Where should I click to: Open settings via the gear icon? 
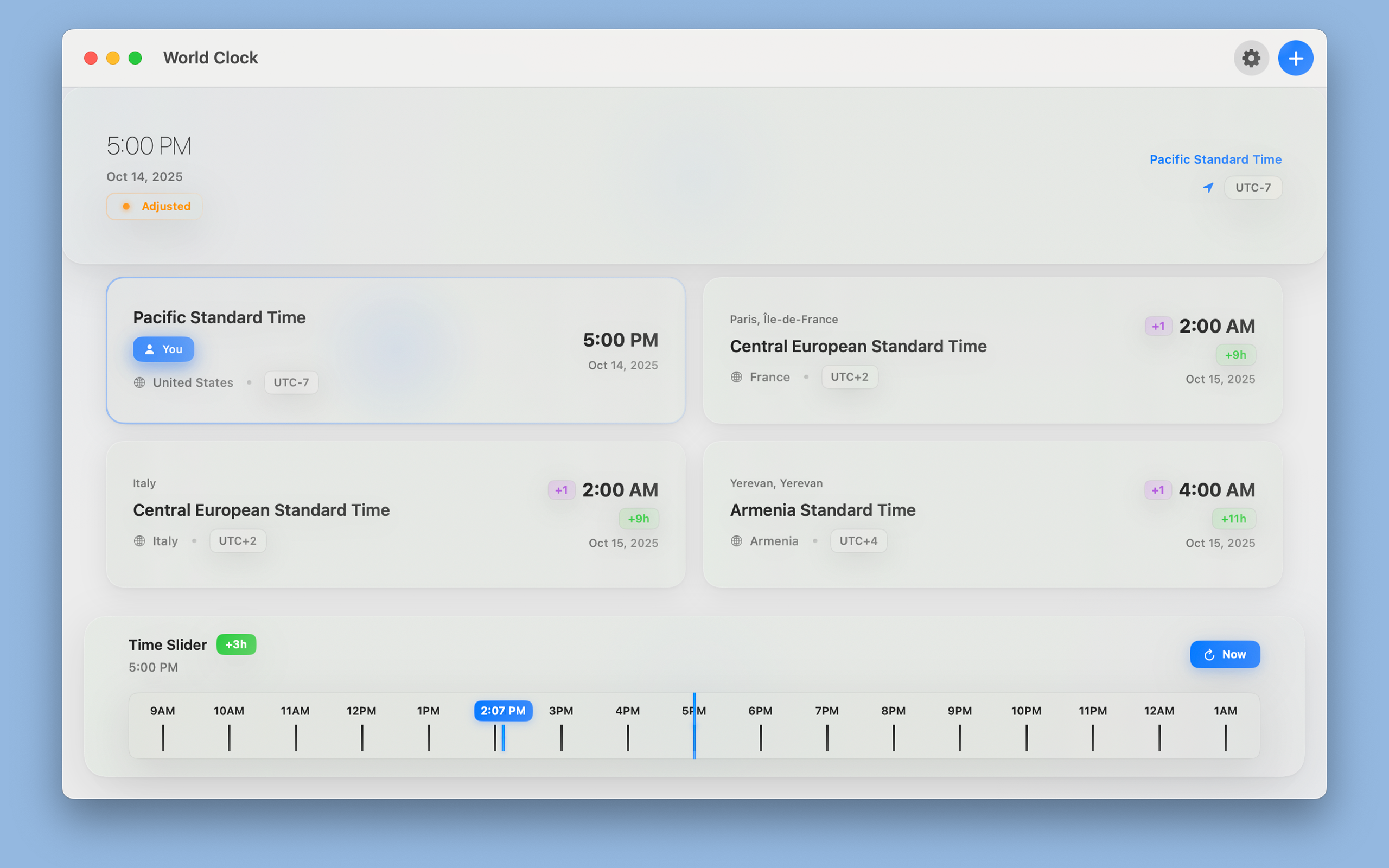pos(1251,58)
